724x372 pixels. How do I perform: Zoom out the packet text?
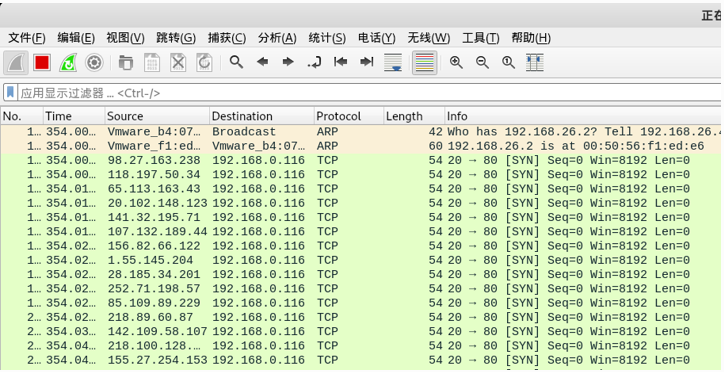coord(483,62)
